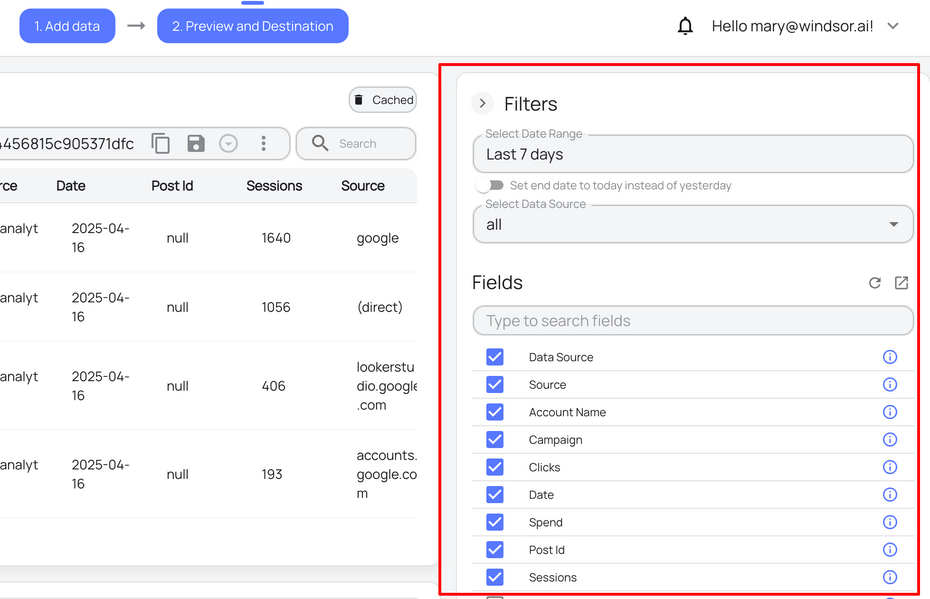The height and width of the screenshot is (599, 930).
Task: Click the magnifier search icon
Action: point(320,143)
